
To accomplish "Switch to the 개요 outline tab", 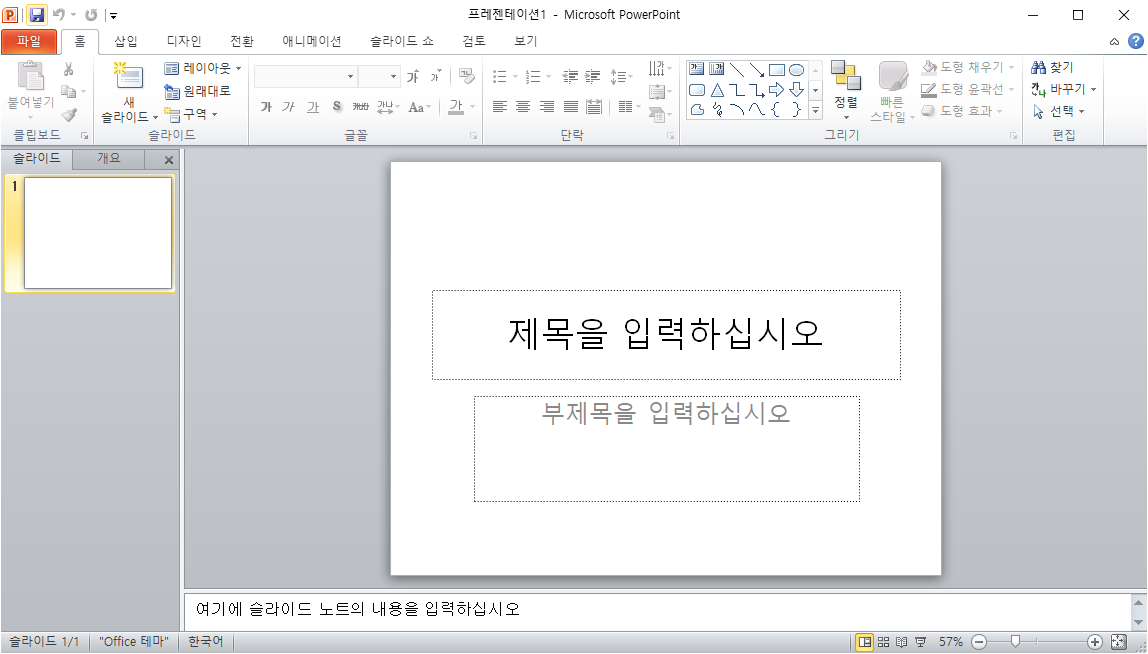I will click(x=109, y=158).
